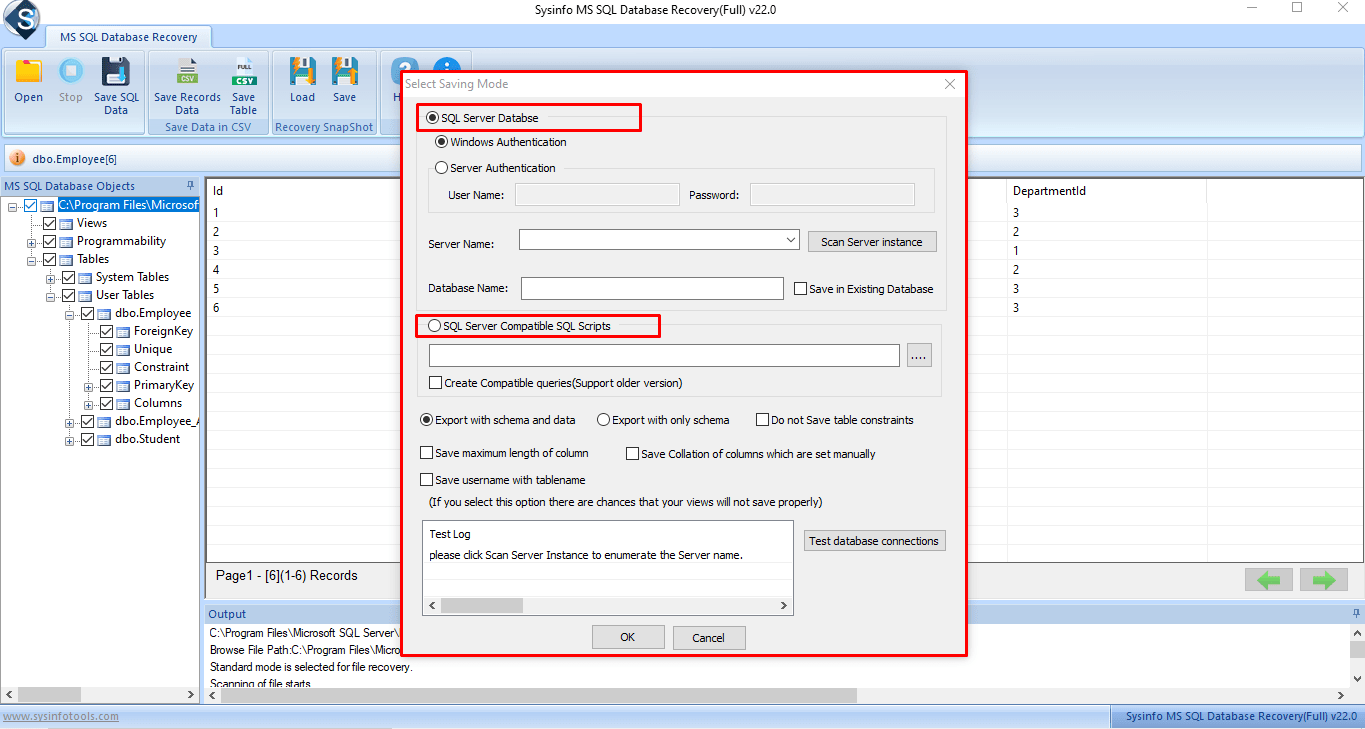Enable the Save in Existing Database checkbox
Viewport: 1365px width, 729px height.
coord(799,288)
